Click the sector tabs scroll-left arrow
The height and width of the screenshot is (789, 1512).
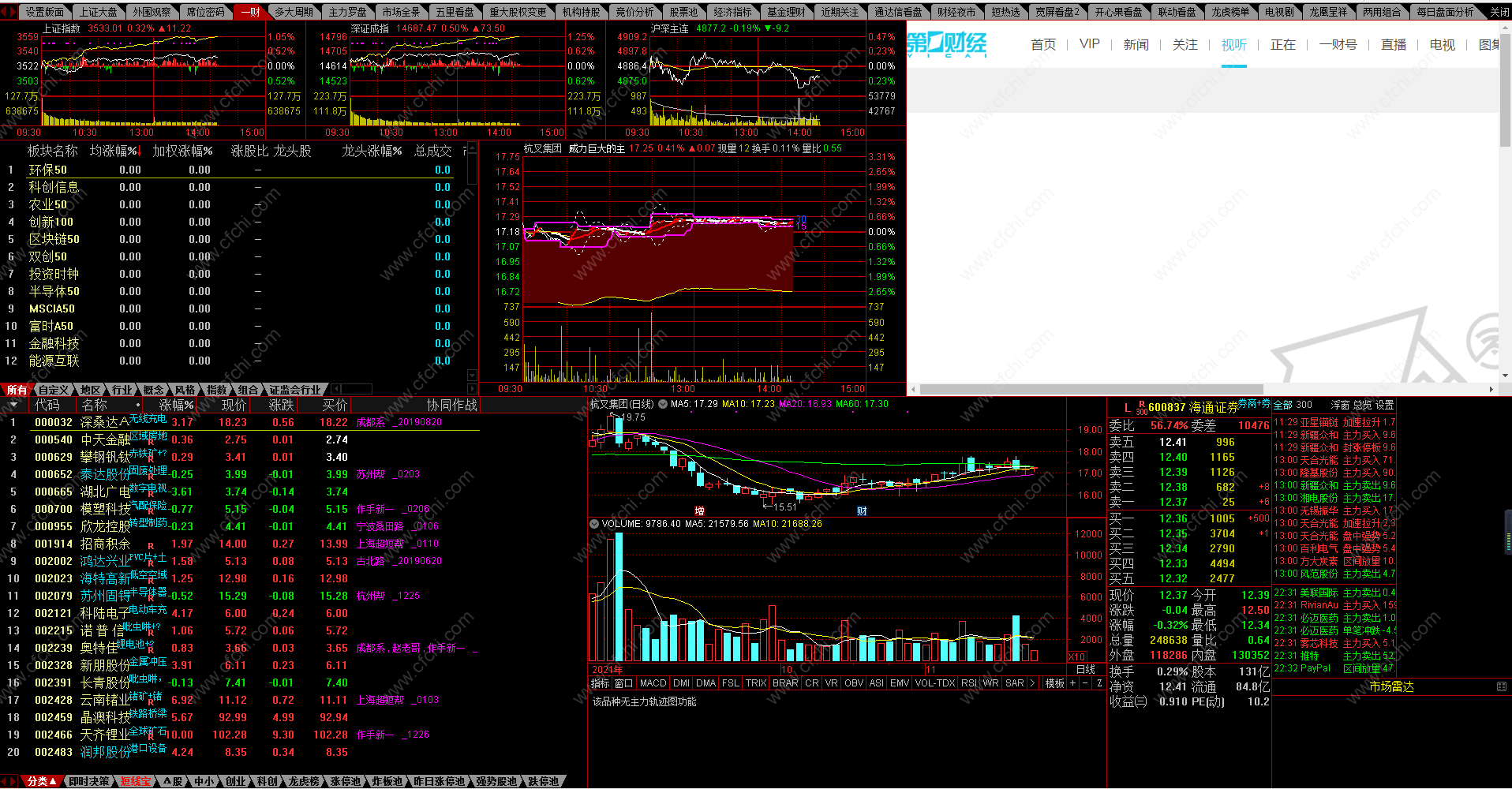tap(337, 389)
